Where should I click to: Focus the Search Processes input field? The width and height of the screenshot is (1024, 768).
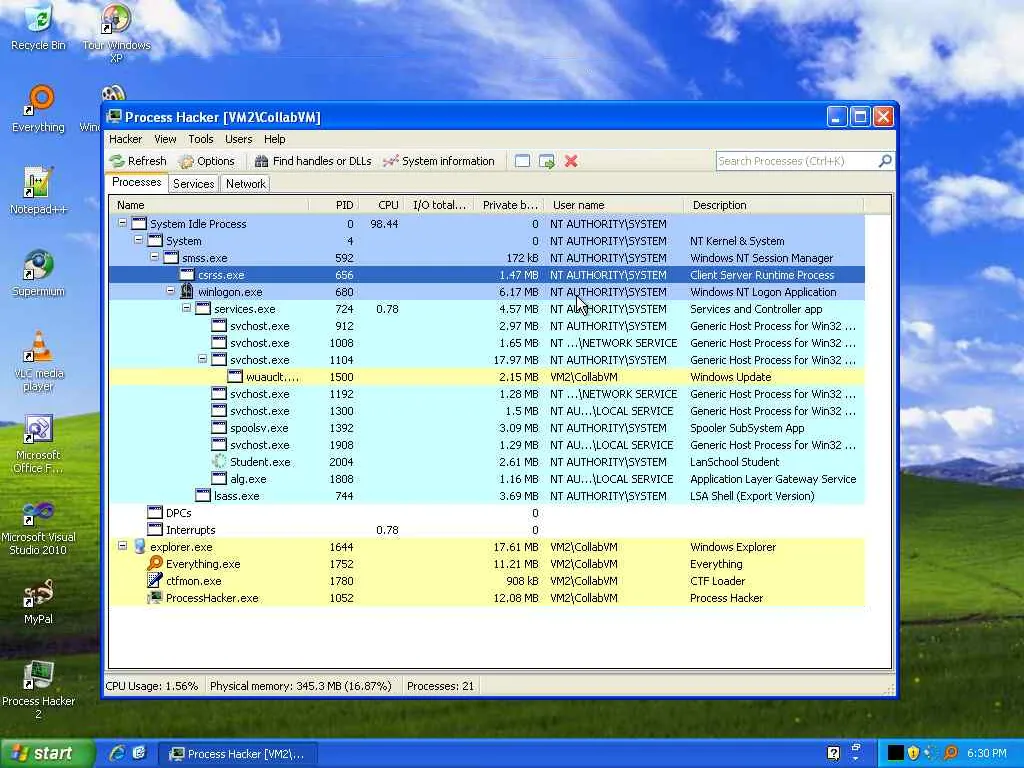797,161
